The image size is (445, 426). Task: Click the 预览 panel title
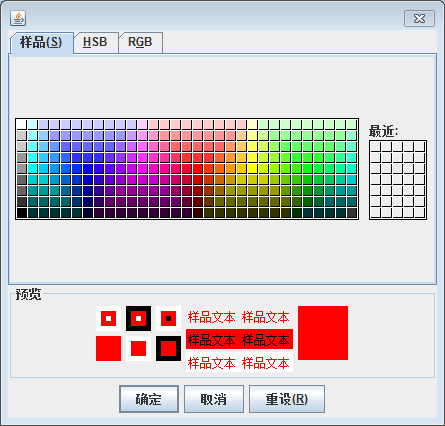[28, 294]
